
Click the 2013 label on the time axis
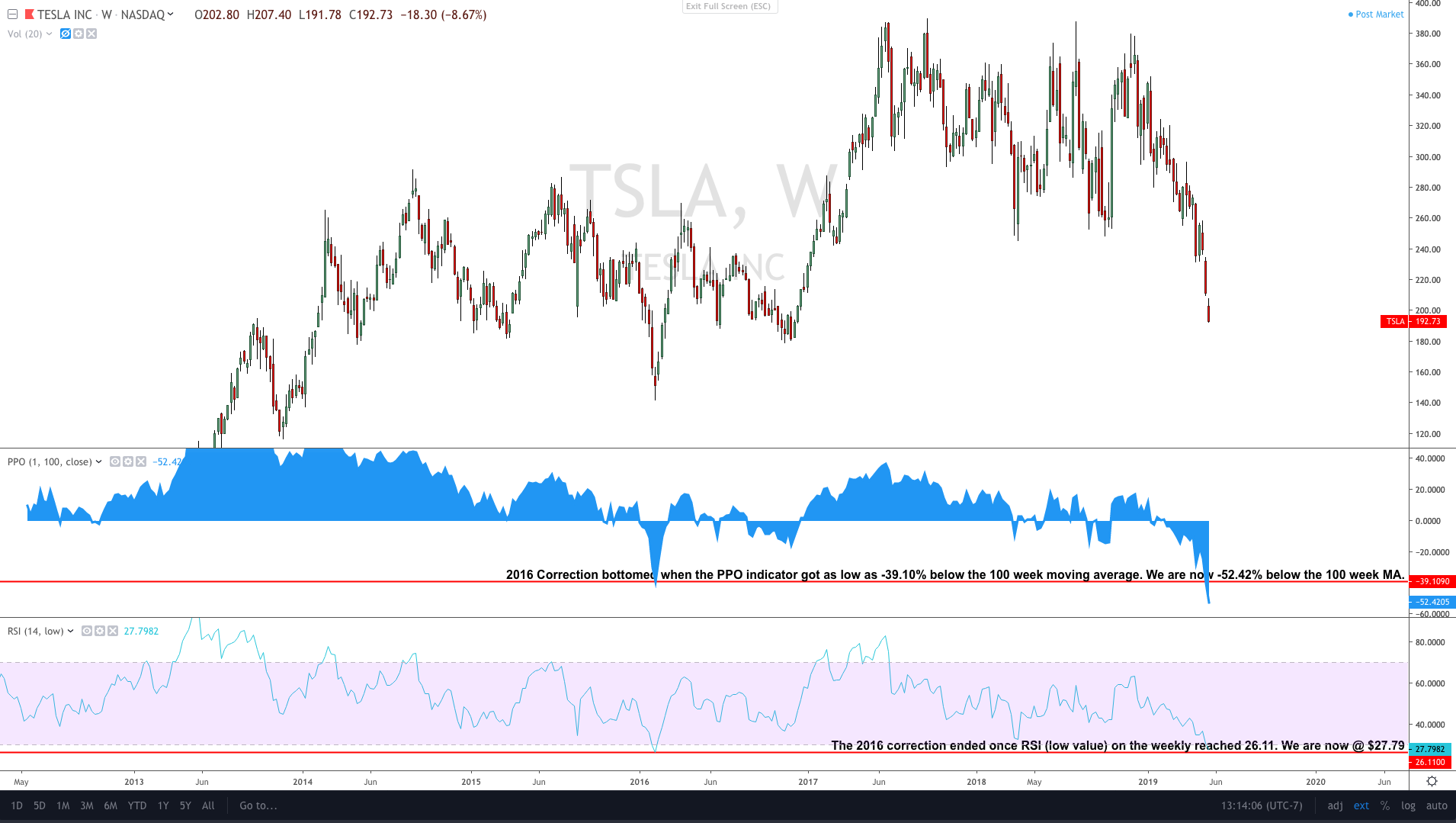(x=134, y=781)
